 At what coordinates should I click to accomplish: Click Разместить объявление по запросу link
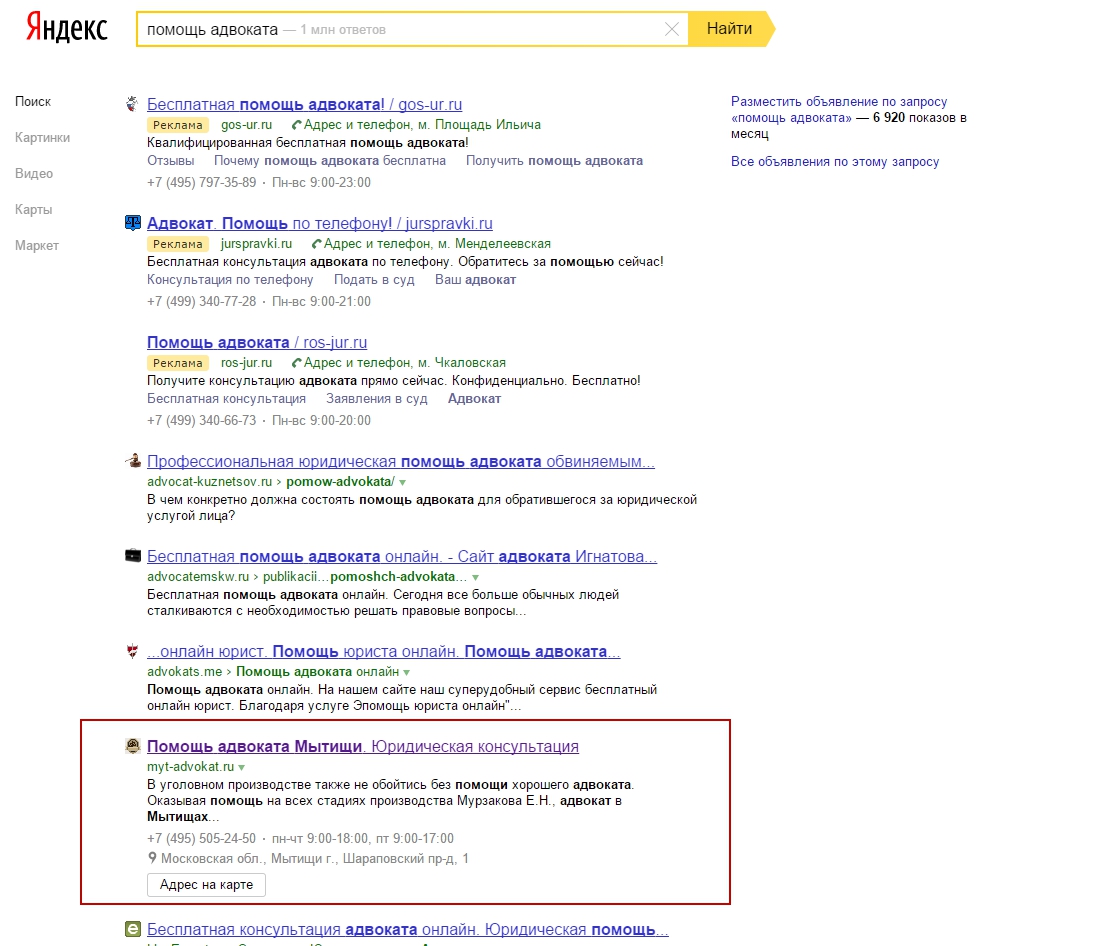point(839,110)
